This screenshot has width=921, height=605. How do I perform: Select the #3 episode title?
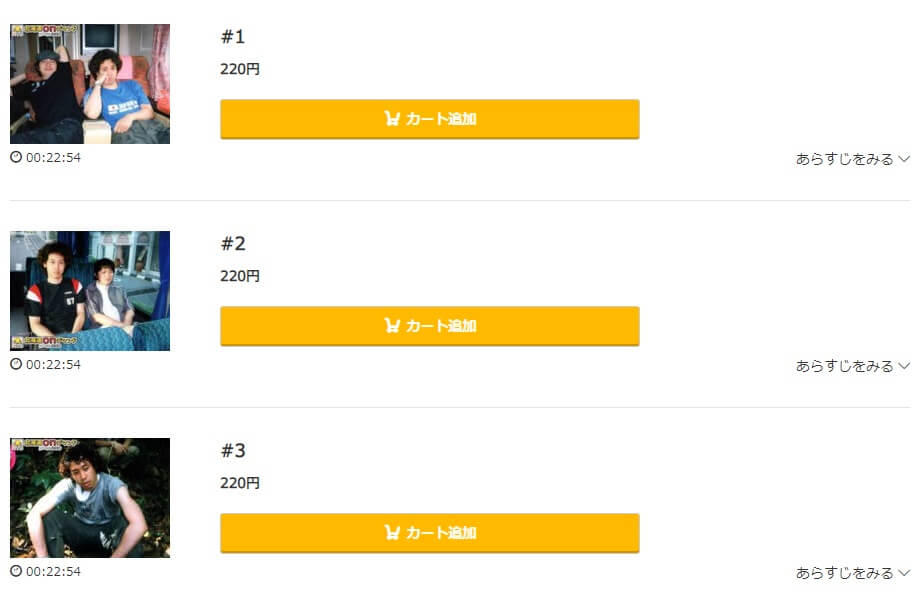pyautogui.click(x=233, y=451)
